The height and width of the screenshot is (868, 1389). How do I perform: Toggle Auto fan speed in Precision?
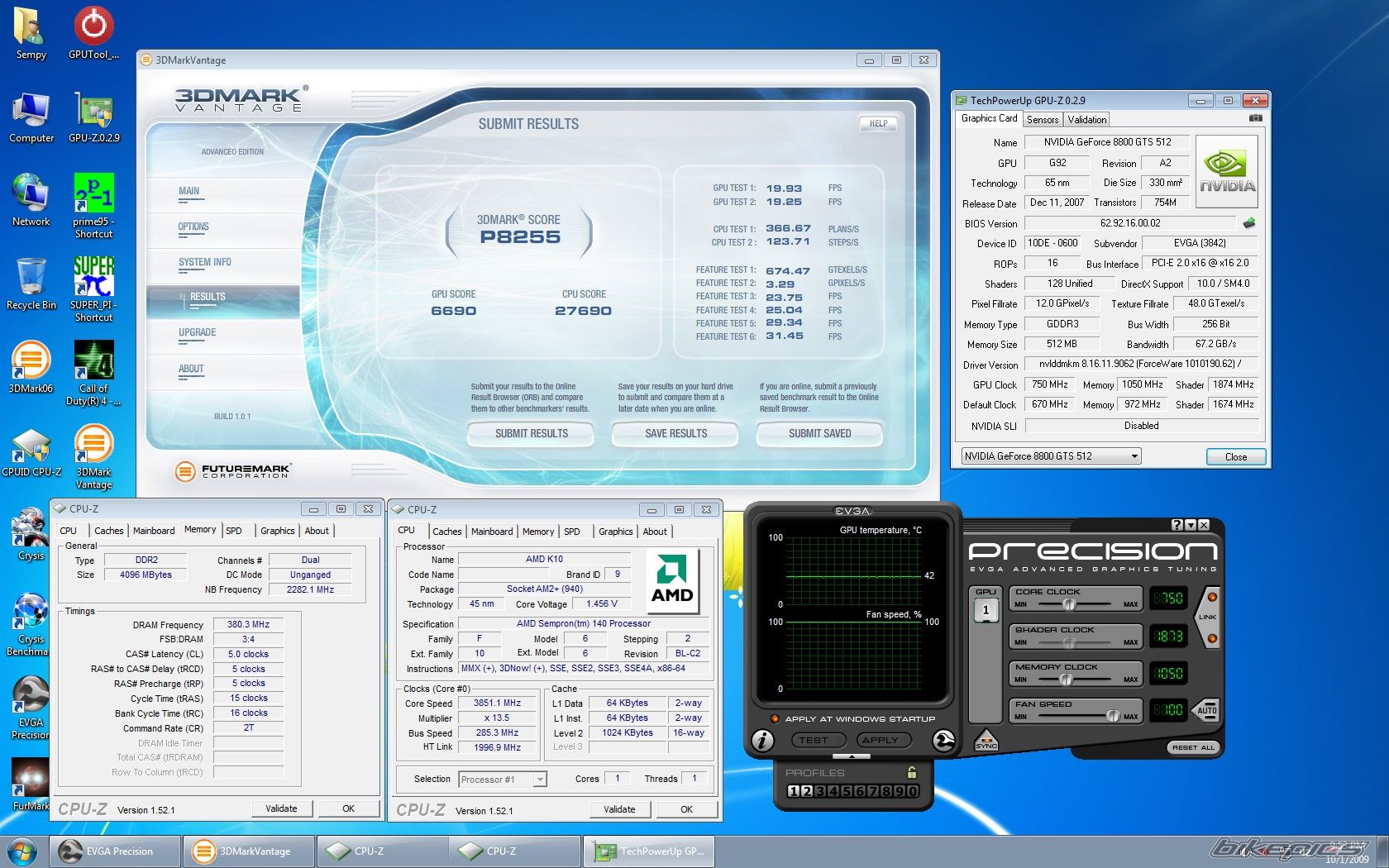tap(1206, 710)
